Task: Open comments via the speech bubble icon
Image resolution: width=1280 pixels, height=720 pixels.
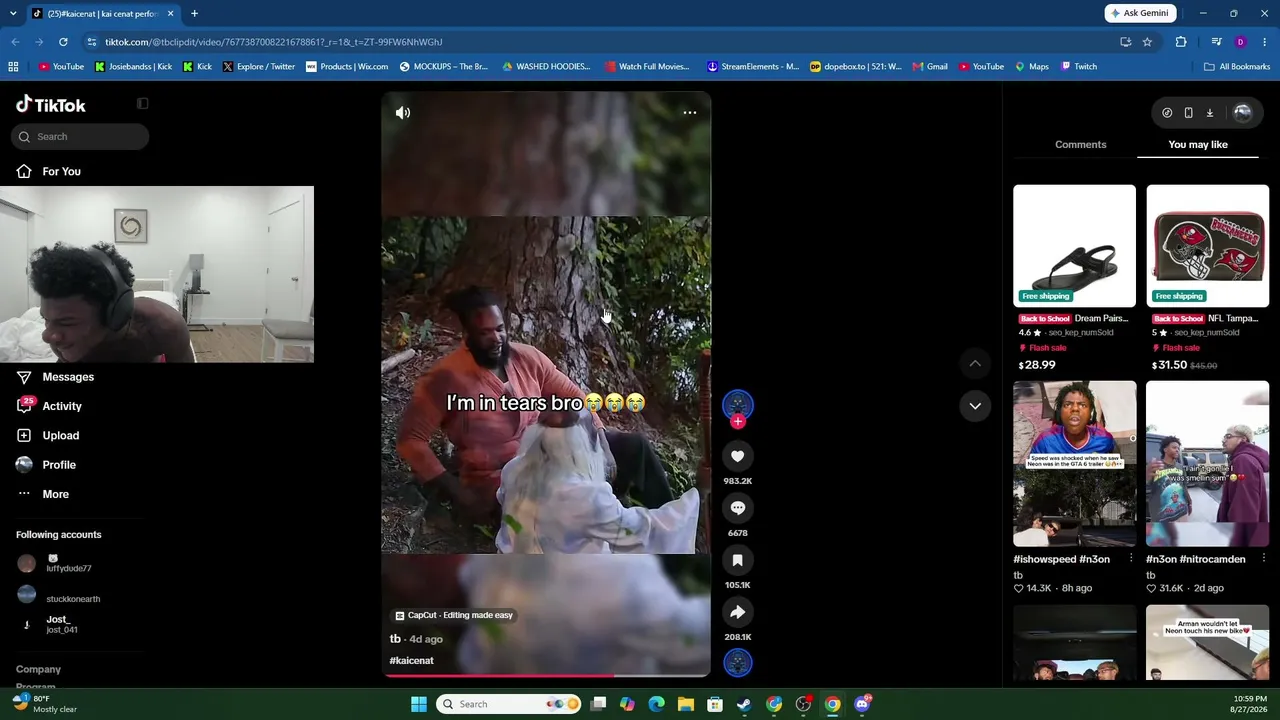Action: pos(738,508)
